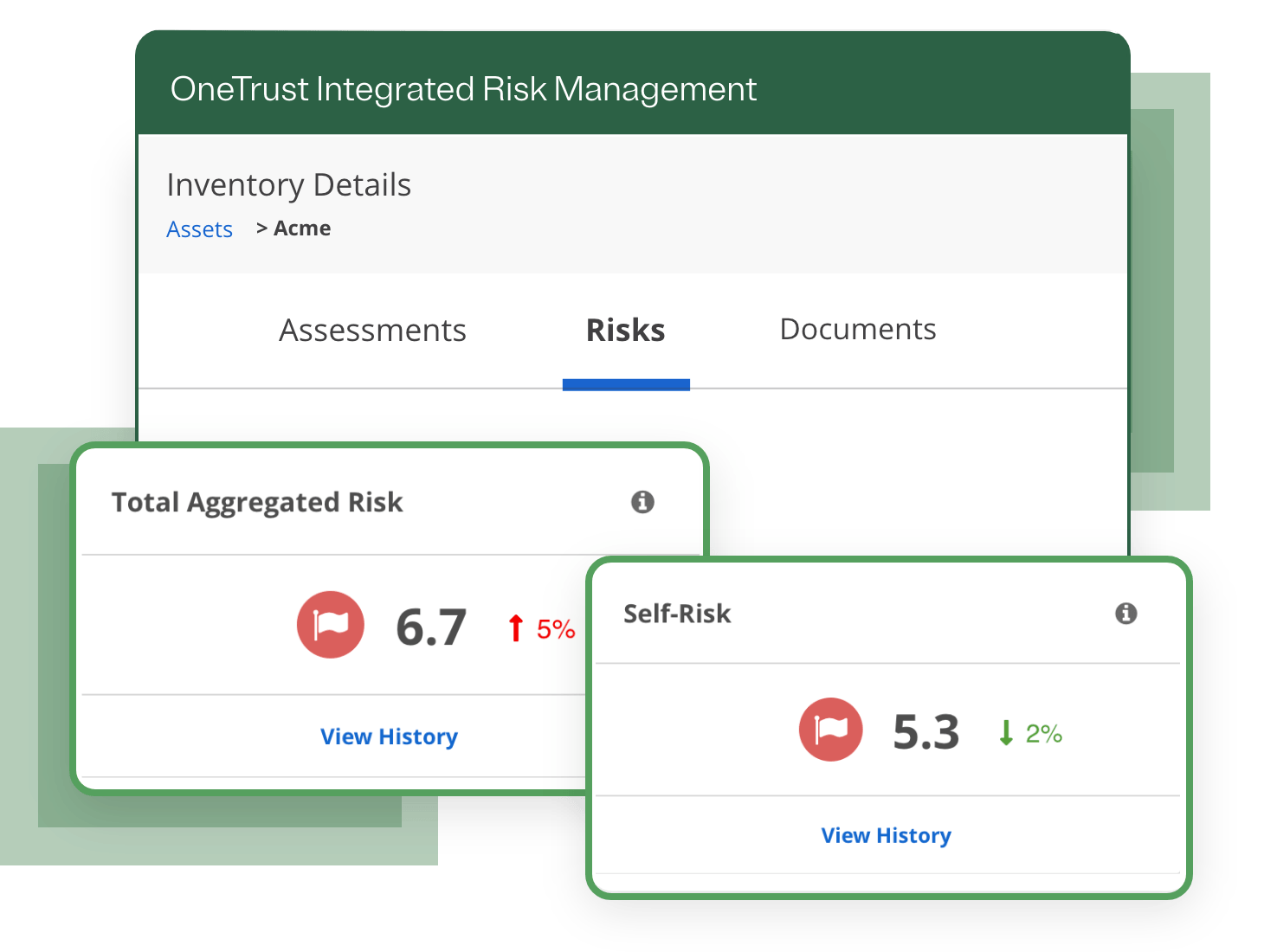Open View History under Total Aggregated Risk
The image size is (1264, 952).
(x=389, y=737)
